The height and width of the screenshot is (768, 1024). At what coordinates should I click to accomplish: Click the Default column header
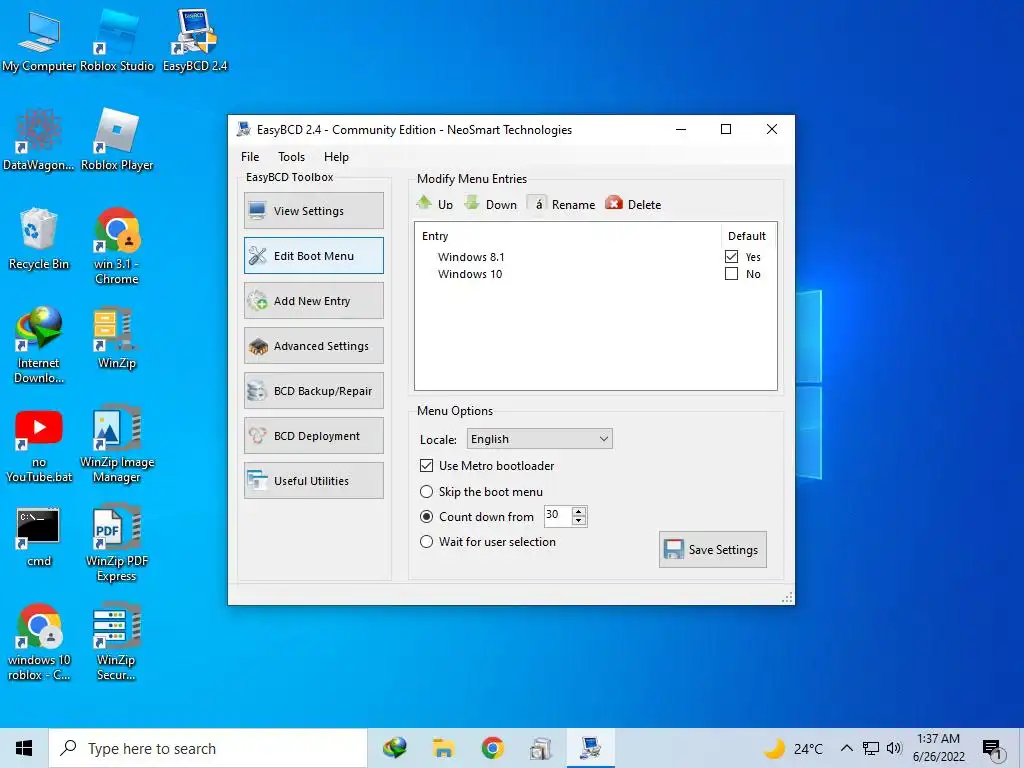[747, 236]
